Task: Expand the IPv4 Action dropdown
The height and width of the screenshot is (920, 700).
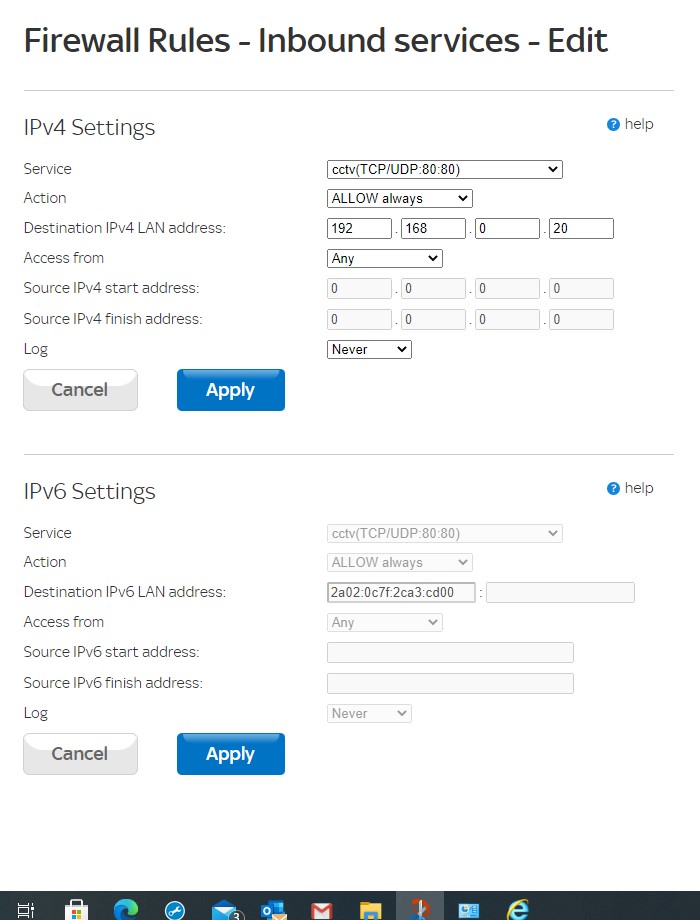Action: click(400, 199)
